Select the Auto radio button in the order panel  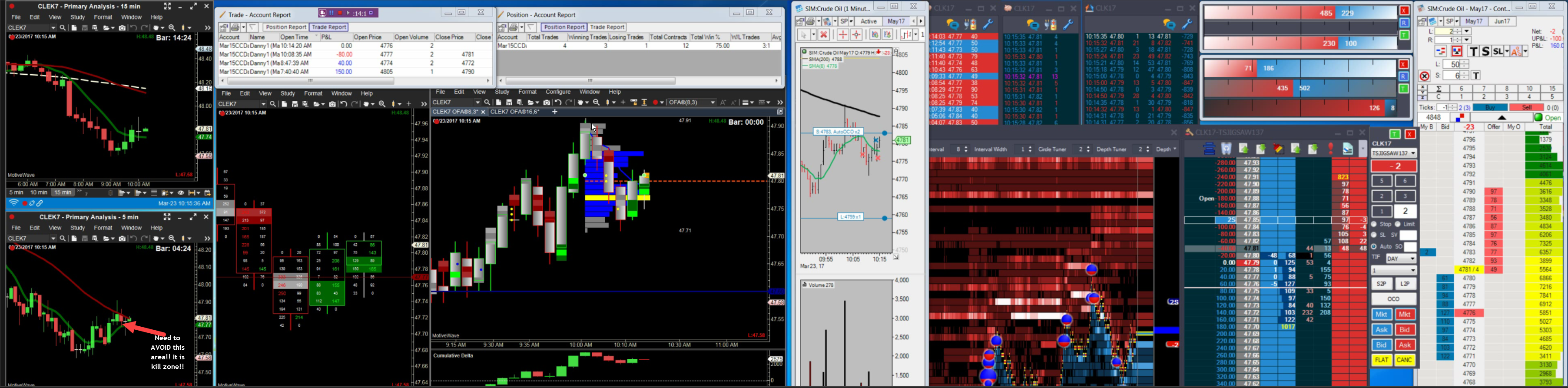(x=1374, y=247)
